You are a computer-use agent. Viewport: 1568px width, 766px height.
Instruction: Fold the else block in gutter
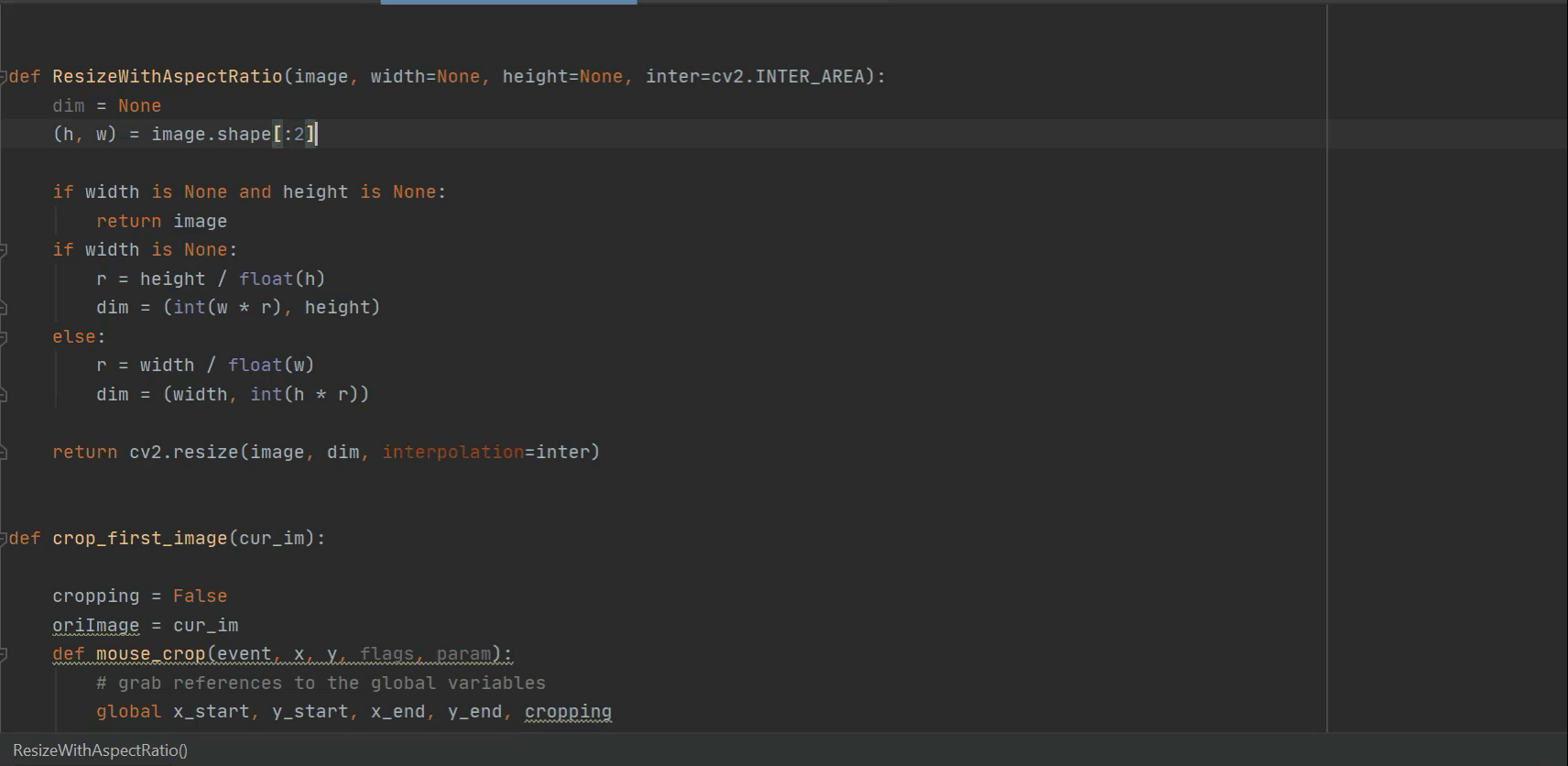pyautogui.click(x=4, y=337)
